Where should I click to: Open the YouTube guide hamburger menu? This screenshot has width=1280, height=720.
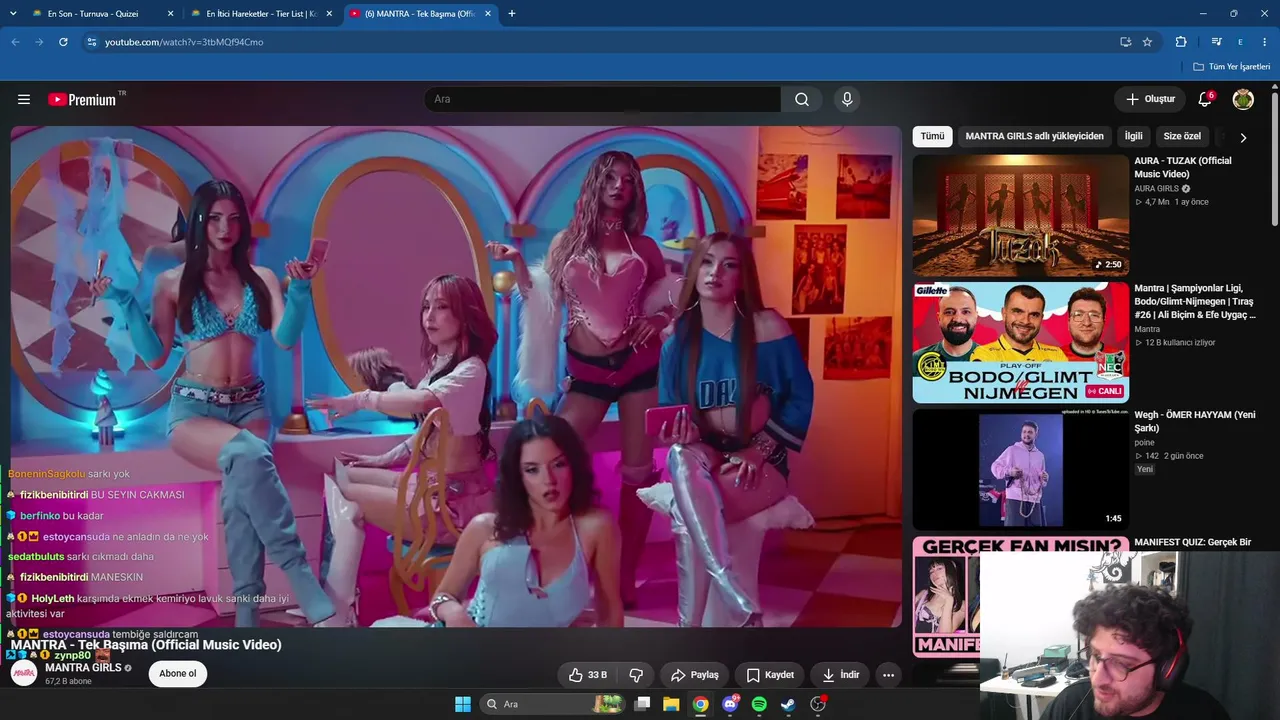pyautogui.click(x=24, y=99)
